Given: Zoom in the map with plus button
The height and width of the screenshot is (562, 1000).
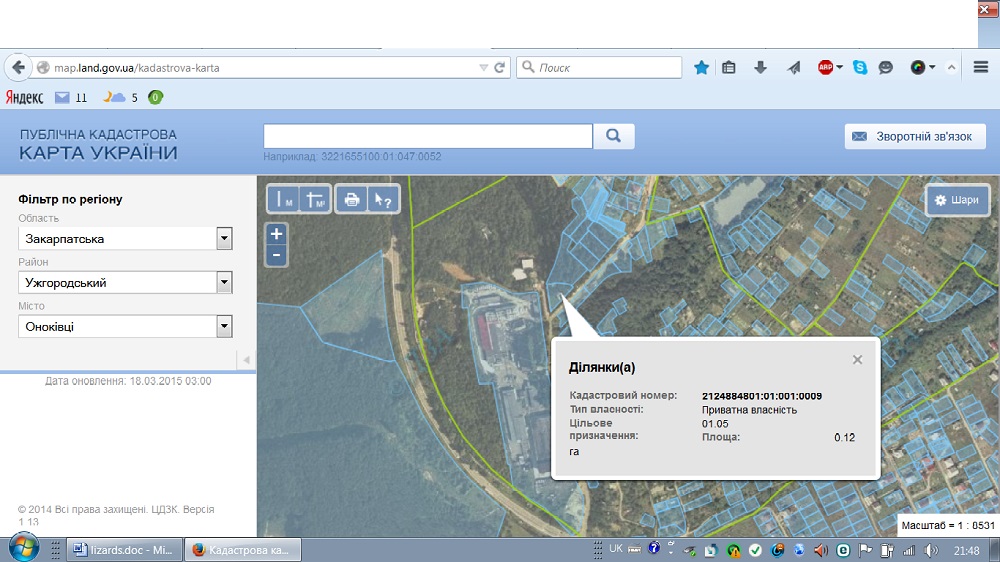Looking at the screenshot, I should pos(277,234).
